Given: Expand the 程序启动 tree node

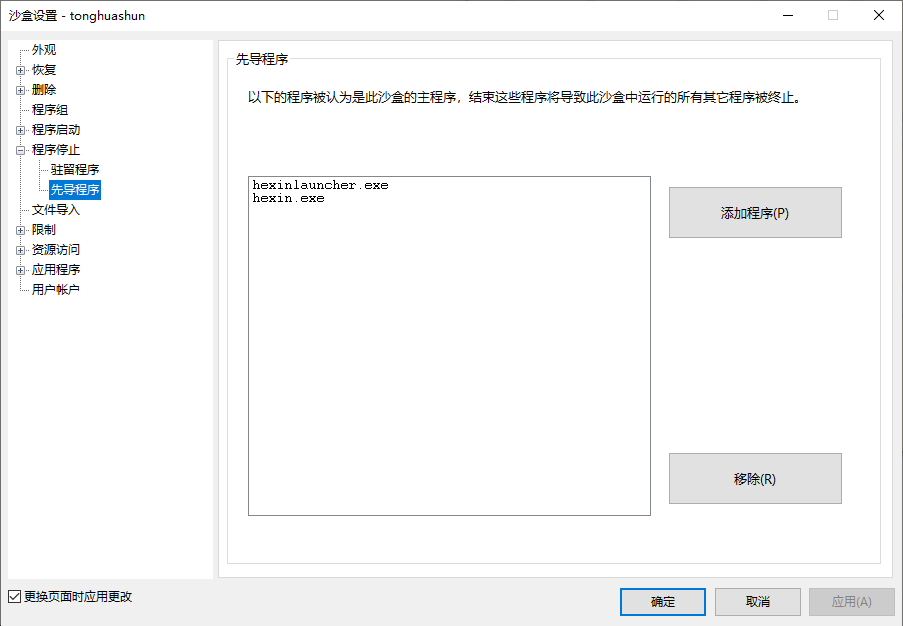Looking at the screenshot, I should pyautogui.click(x=20, y=130).
